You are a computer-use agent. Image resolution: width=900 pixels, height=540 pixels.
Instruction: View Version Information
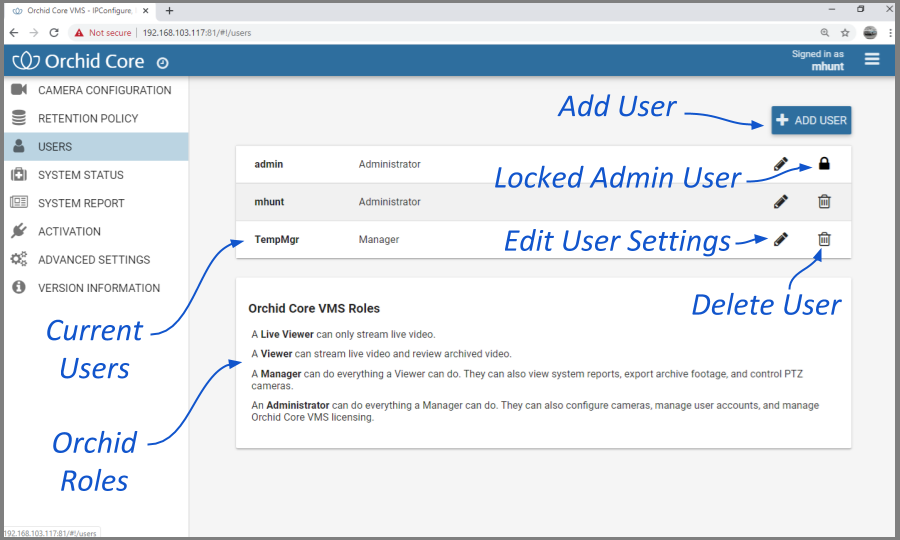tap(96, 288)
